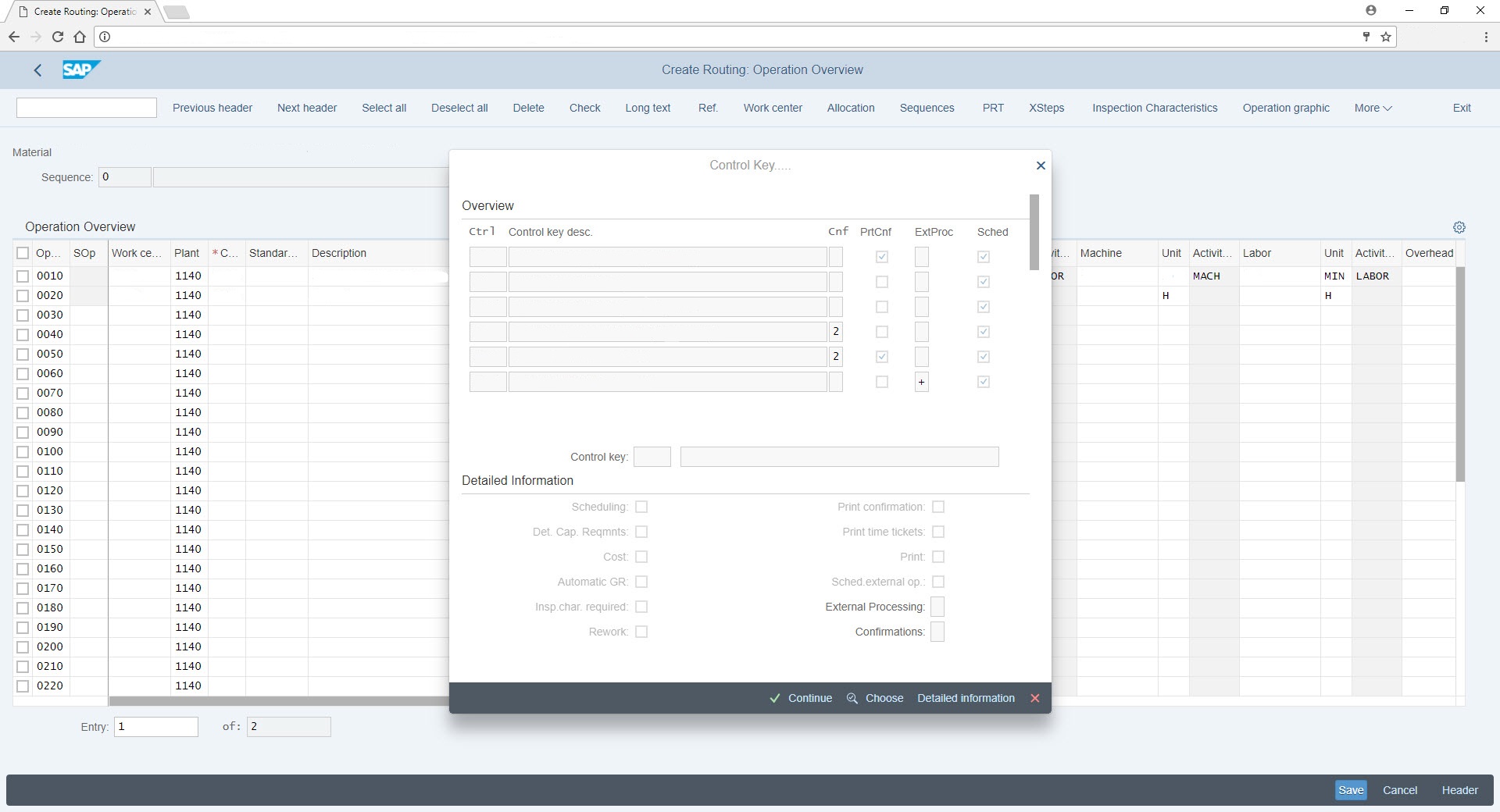Close the Create Routing browser tab
The width and height of the screenshot is (1500, 812).
(148, 12)
